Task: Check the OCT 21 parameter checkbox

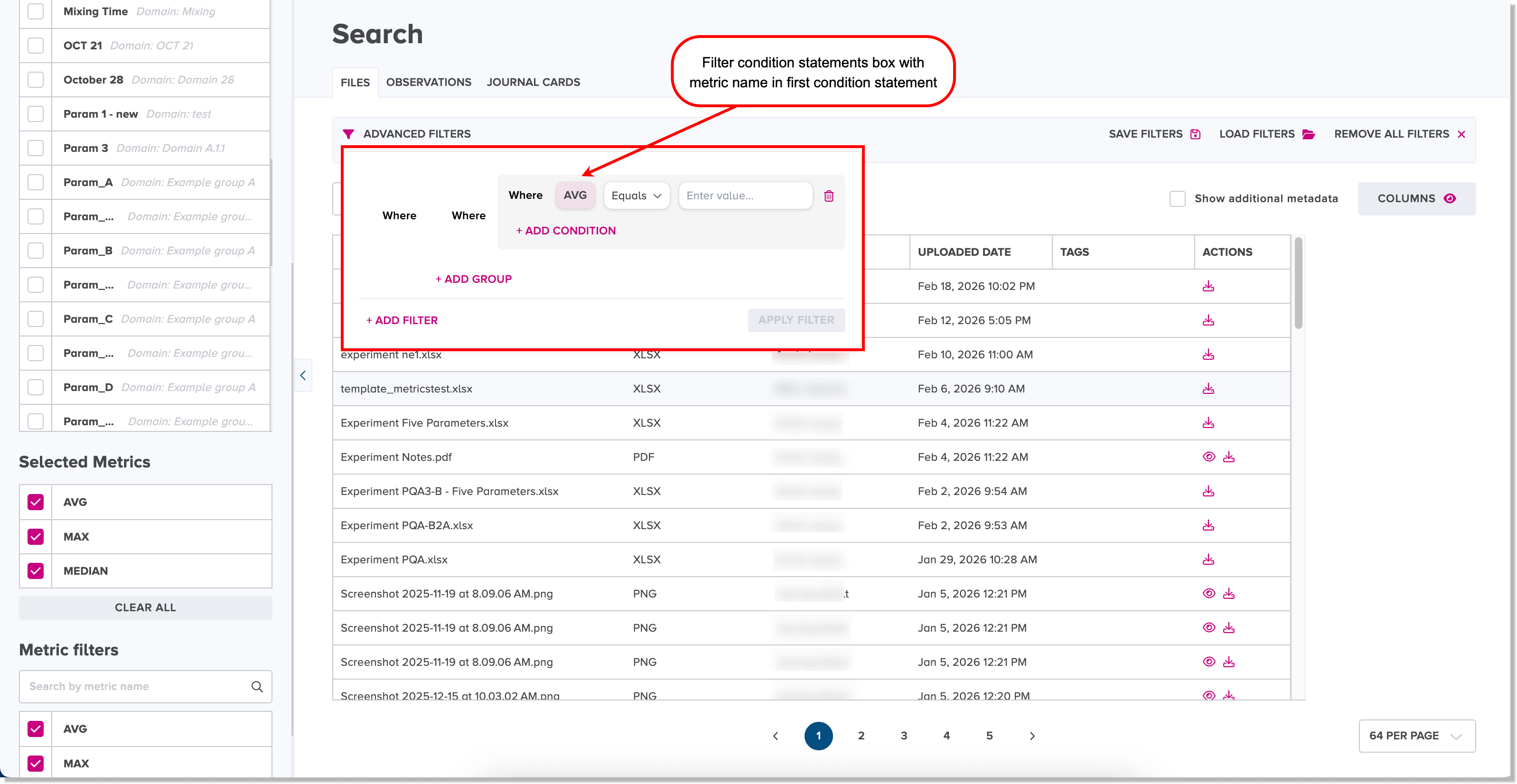Action: pyautogui.click(x=36, y=45)
